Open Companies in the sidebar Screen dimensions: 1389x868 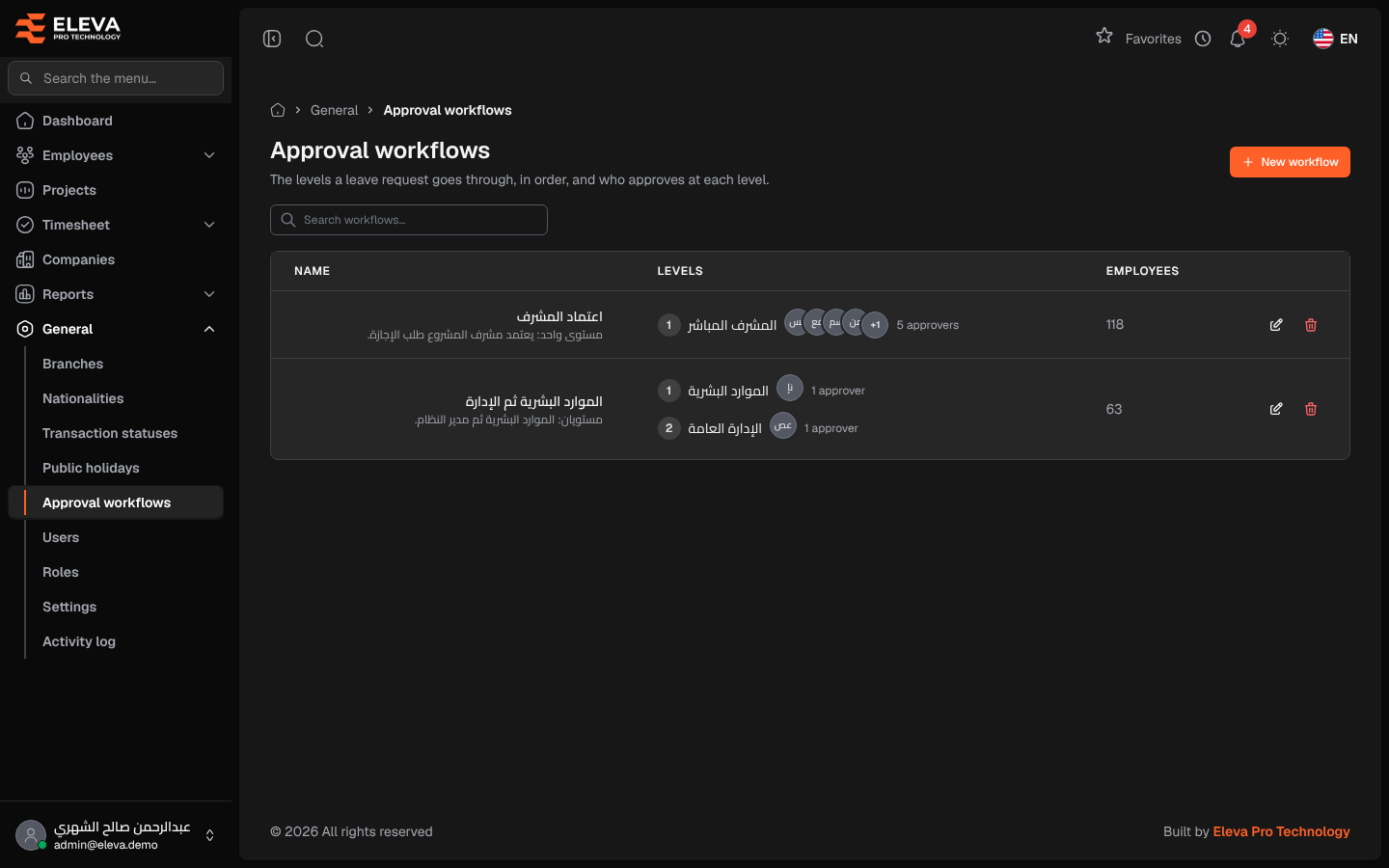[x=116, y=259]
